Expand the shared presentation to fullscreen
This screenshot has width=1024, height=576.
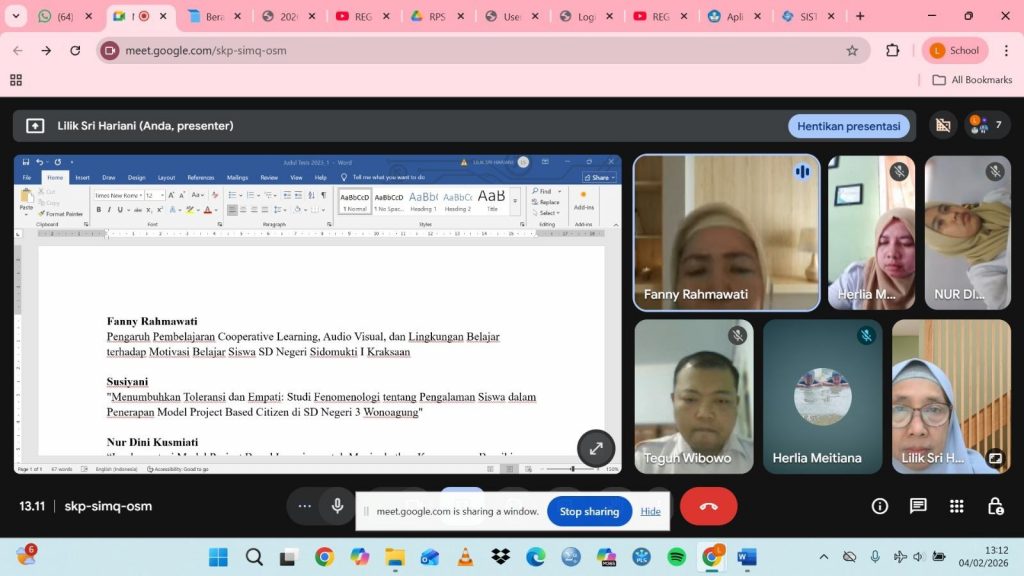pos(596,449)
